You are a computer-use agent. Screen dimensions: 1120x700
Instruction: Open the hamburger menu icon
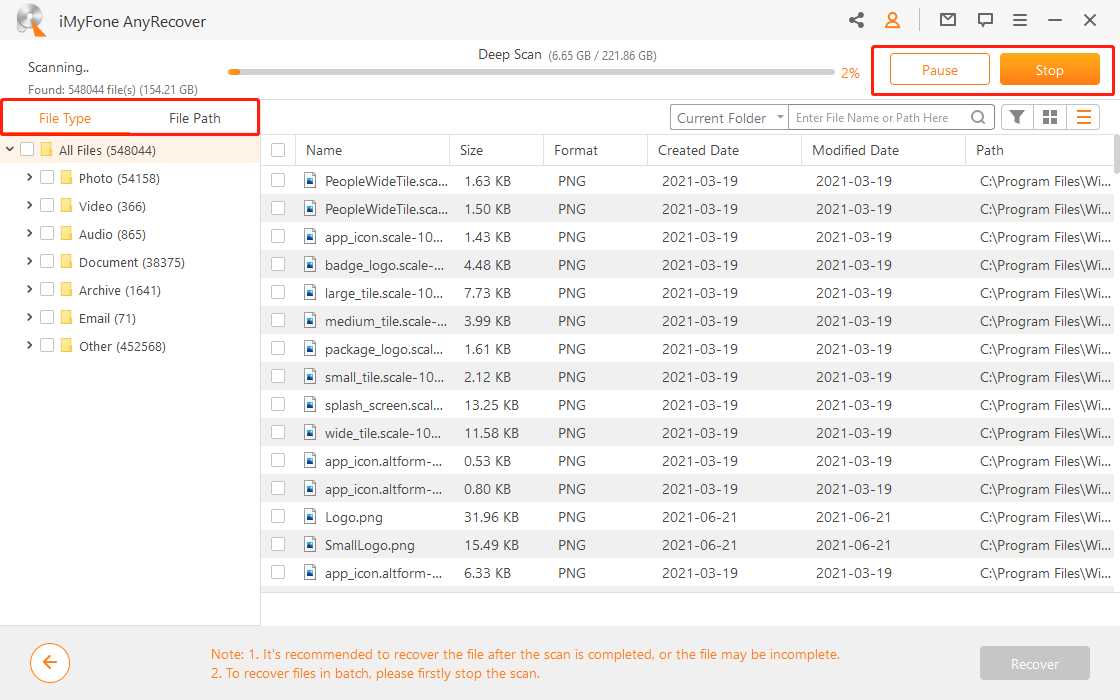[x=1020, y=21]
